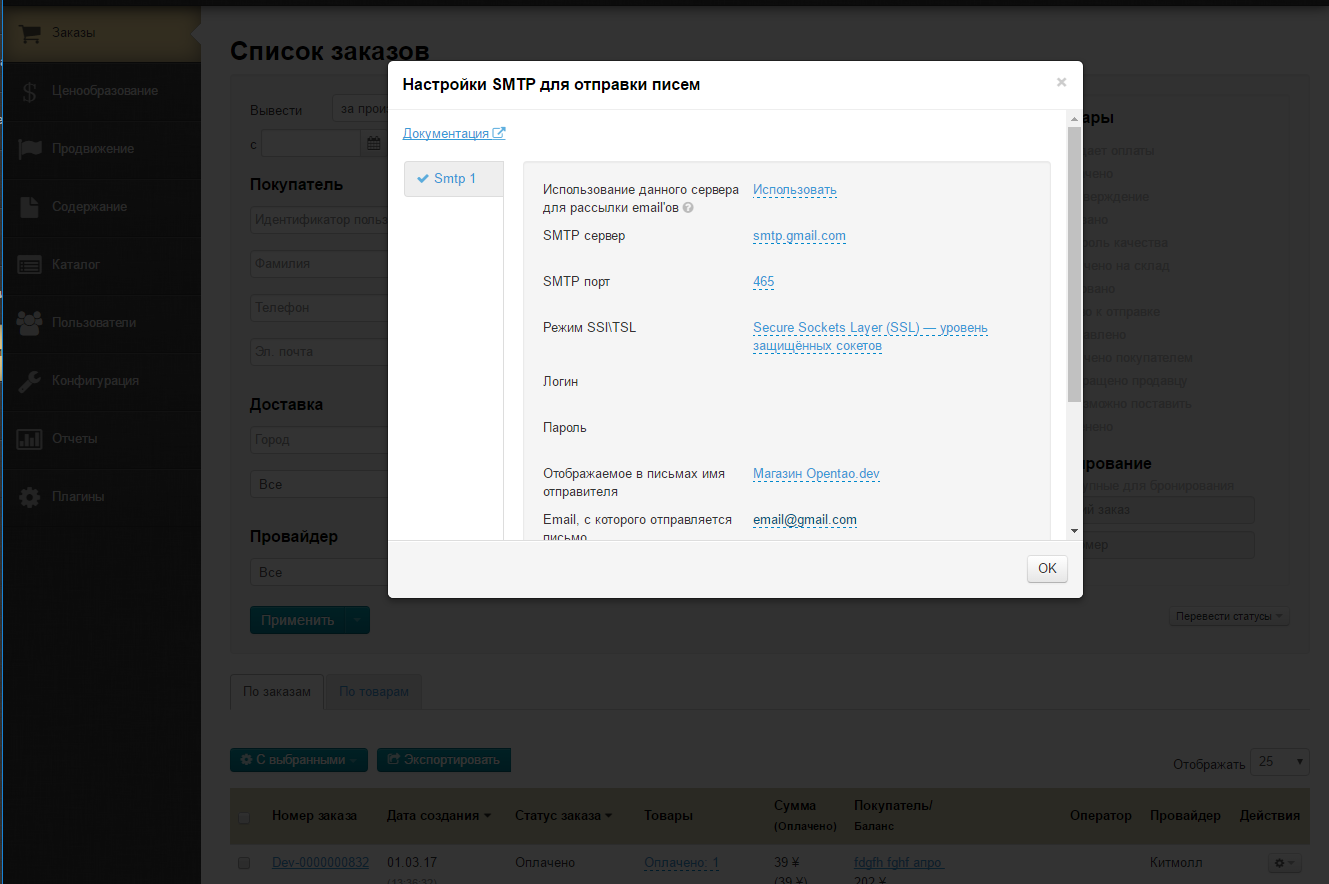Tick checkbox for order Dev-0000000832
Image resolution: width=1329 pixels, height=884 pixels.
click(244, 863)
